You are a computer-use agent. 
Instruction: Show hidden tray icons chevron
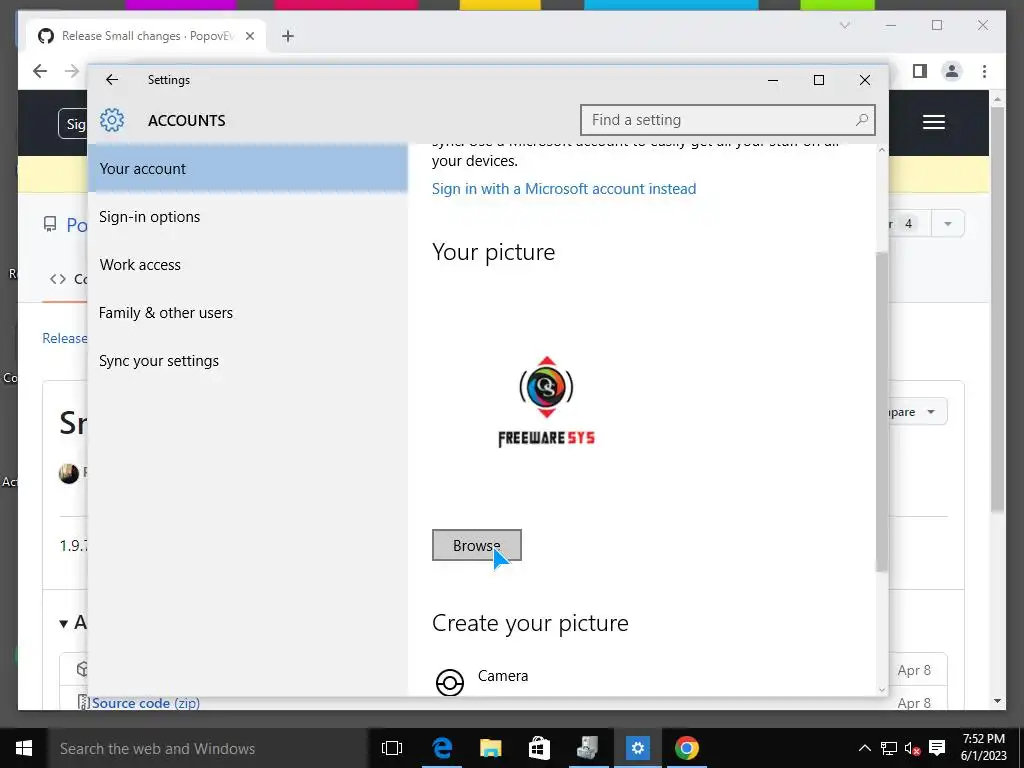tap(864, 748)
